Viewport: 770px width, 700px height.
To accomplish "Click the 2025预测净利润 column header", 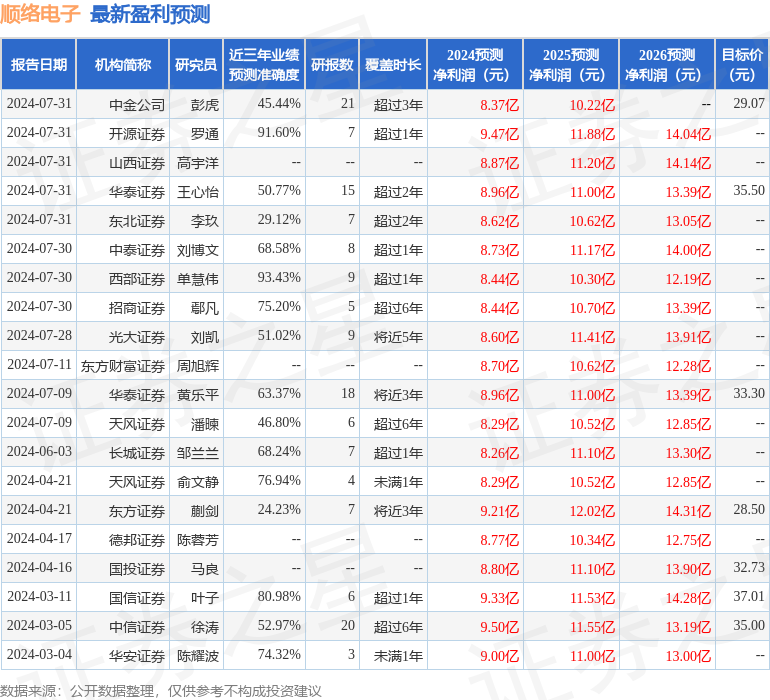I will point(571,64).
